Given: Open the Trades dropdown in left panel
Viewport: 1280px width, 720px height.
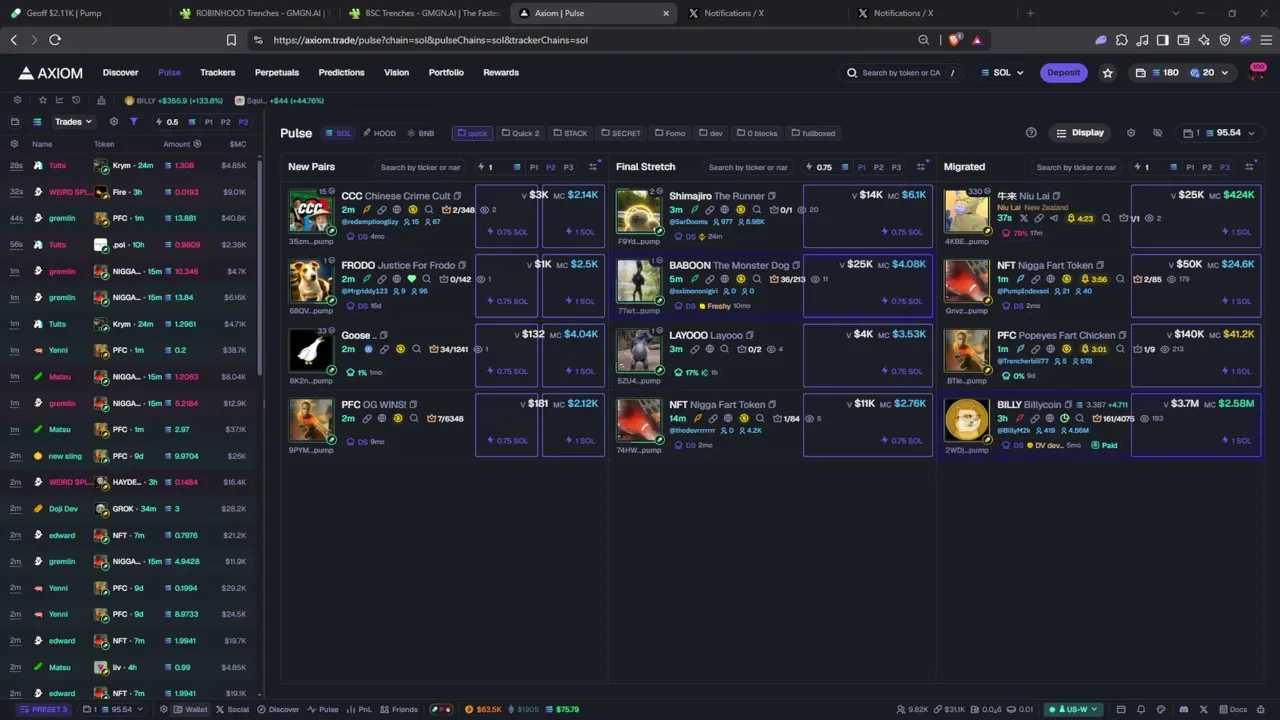Looking at the screenshot, I should pos(73,122).
